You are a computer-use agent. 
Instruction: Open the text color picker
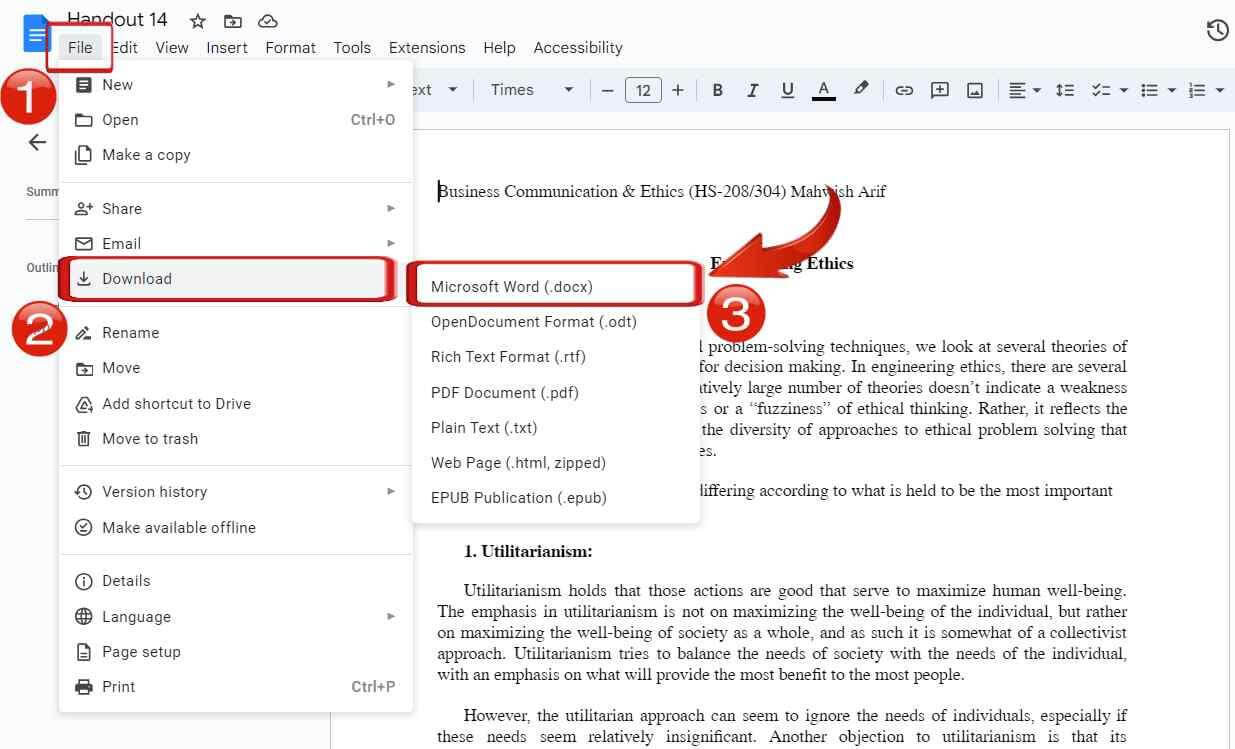[823, 89]
